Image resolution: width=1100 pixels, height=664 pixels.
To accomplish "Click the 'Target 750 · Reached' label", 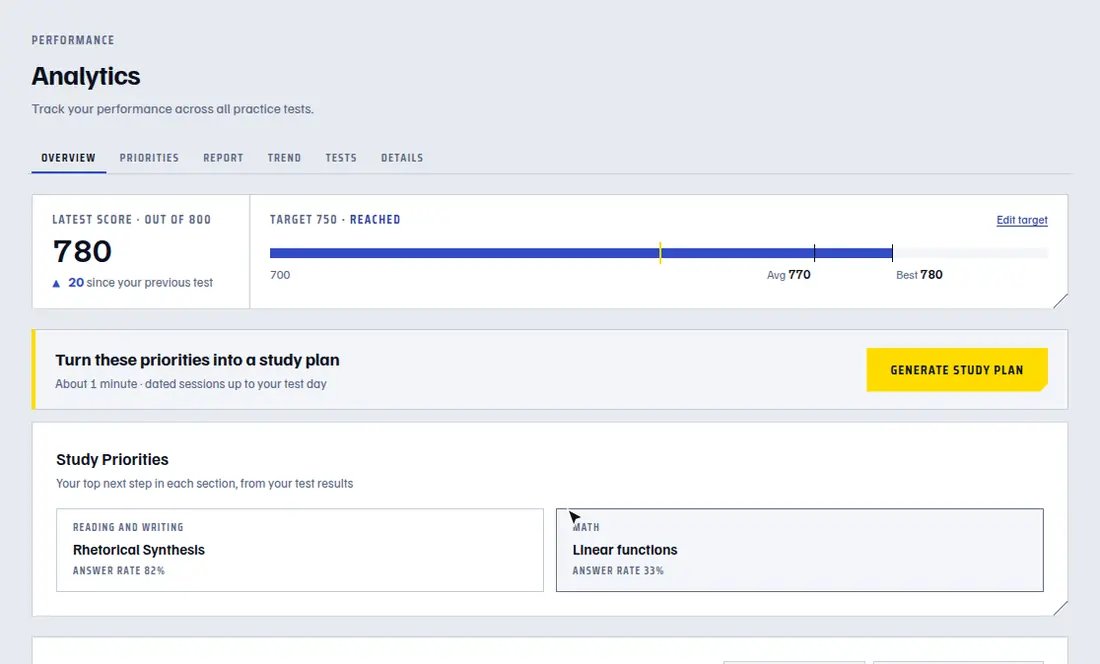I will [335, 219].
